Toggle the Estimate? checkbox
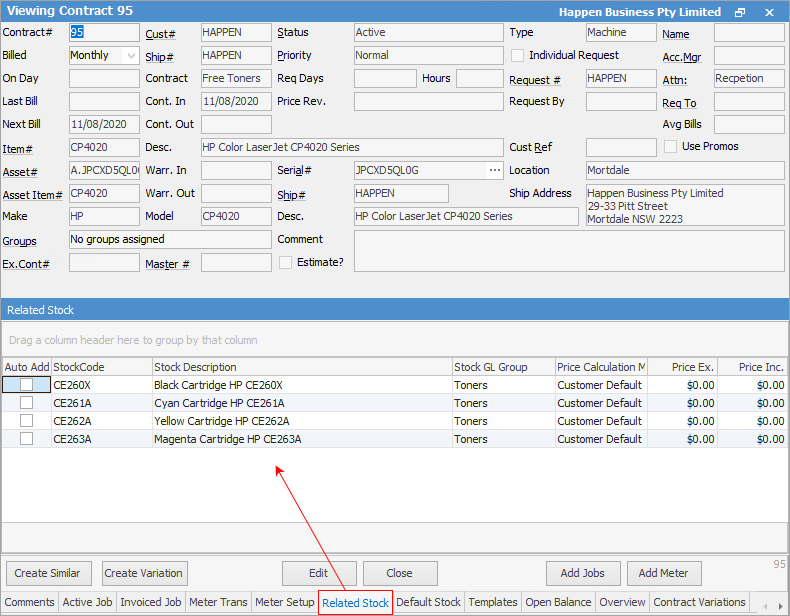Screen dimensions: 790x616 (286, 262)
